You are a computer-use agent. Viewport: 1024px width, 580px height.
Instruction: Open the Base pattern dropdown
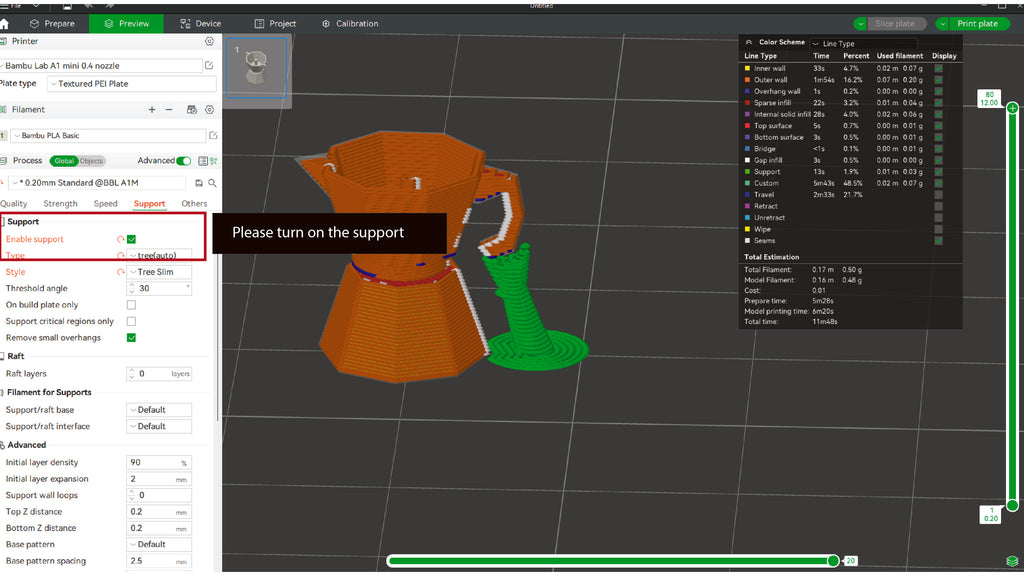tap(159, 545)
